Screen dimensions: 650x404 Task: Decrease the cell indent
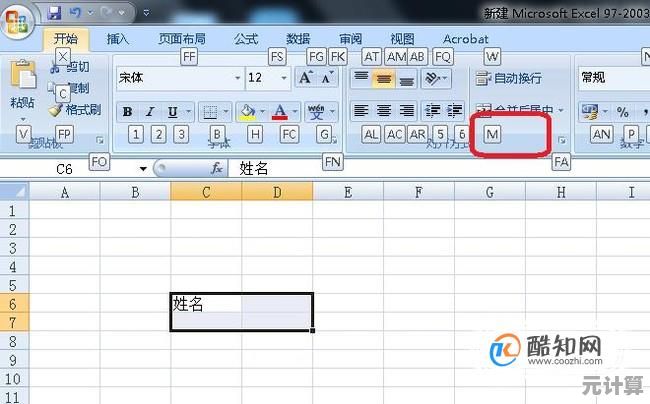(x=433, y=111)
